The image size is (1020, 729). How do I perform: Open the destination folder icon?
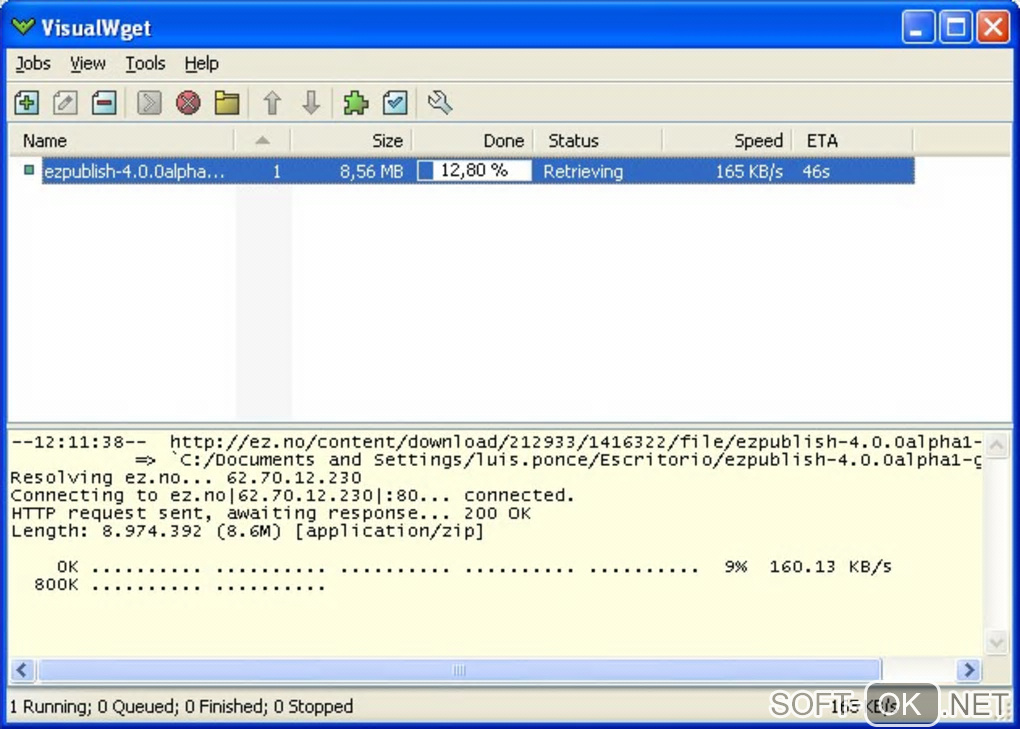coord(227,103)
